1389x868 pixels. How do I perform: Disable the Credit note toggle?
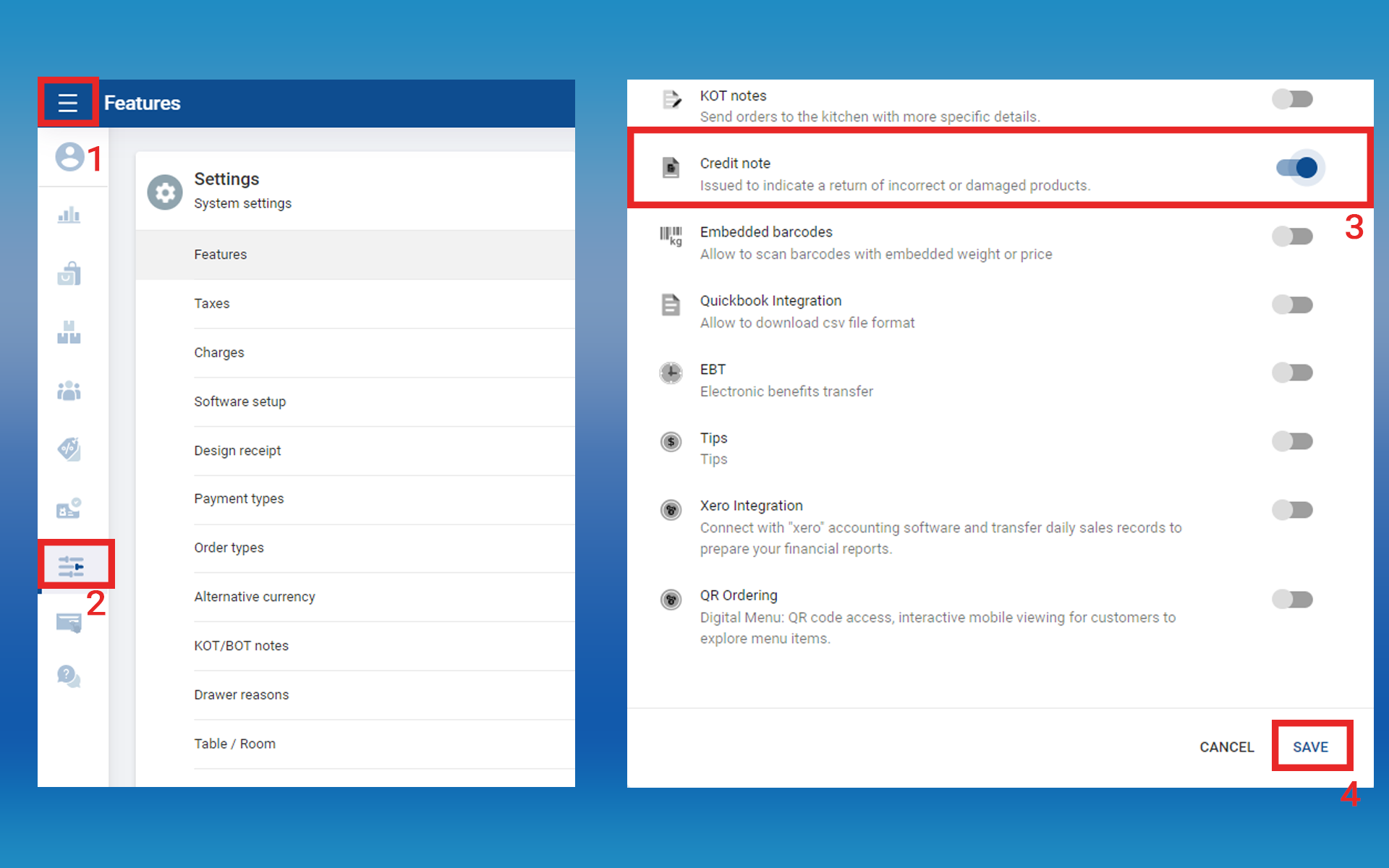[1297, 168]
